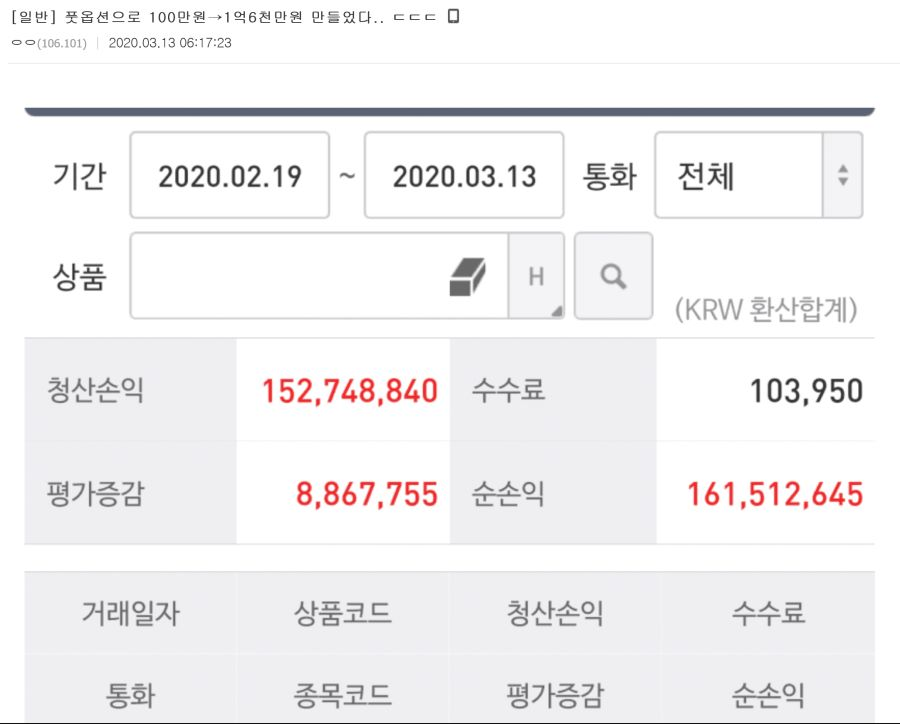Click the 청산손익 value 152,748,840
Screen dimensions: 900x724
pyautogui.click(x=350, y=391)
